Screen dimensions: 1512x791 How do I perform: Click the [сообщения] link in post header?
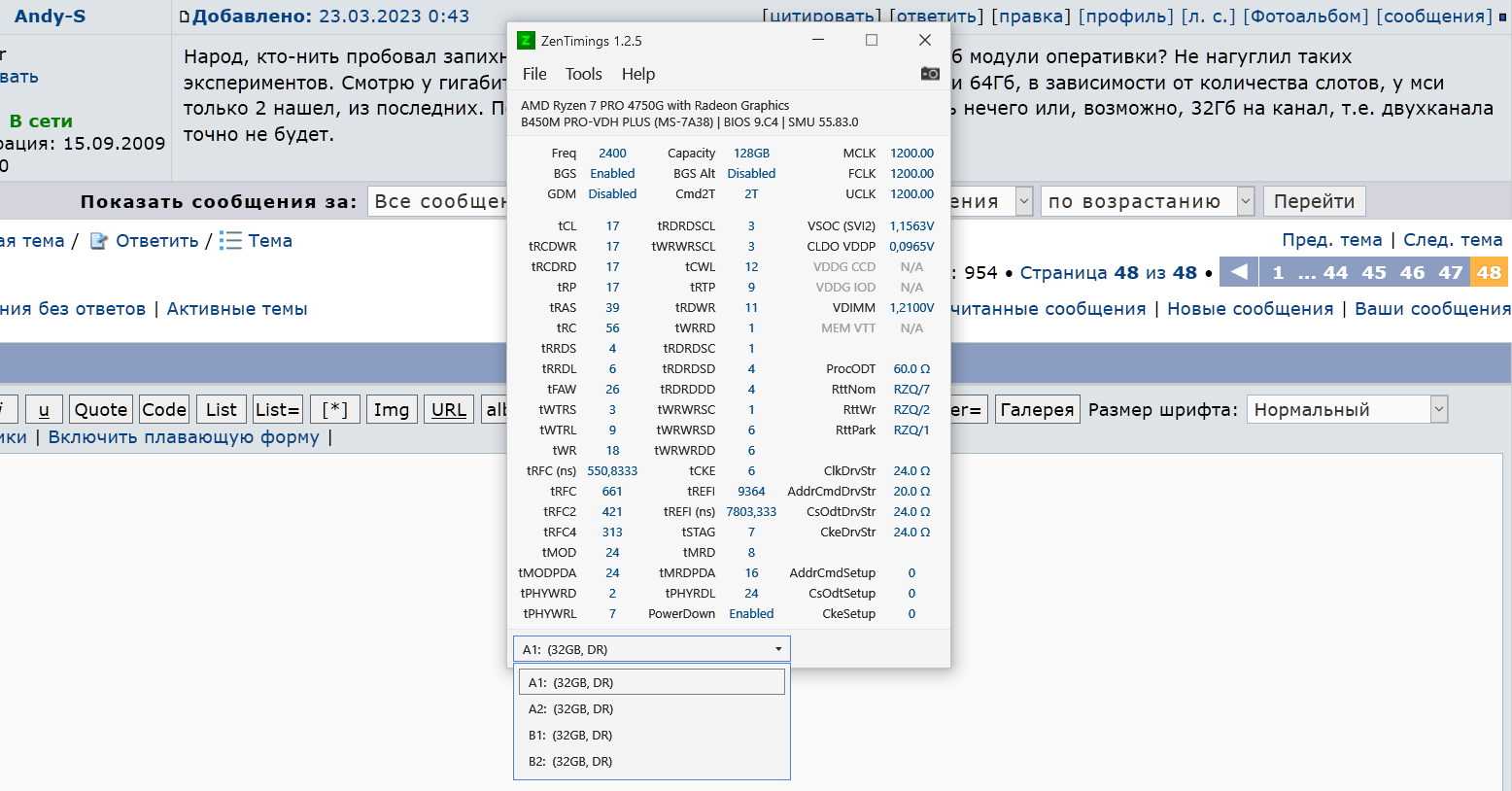[1434, 17]
